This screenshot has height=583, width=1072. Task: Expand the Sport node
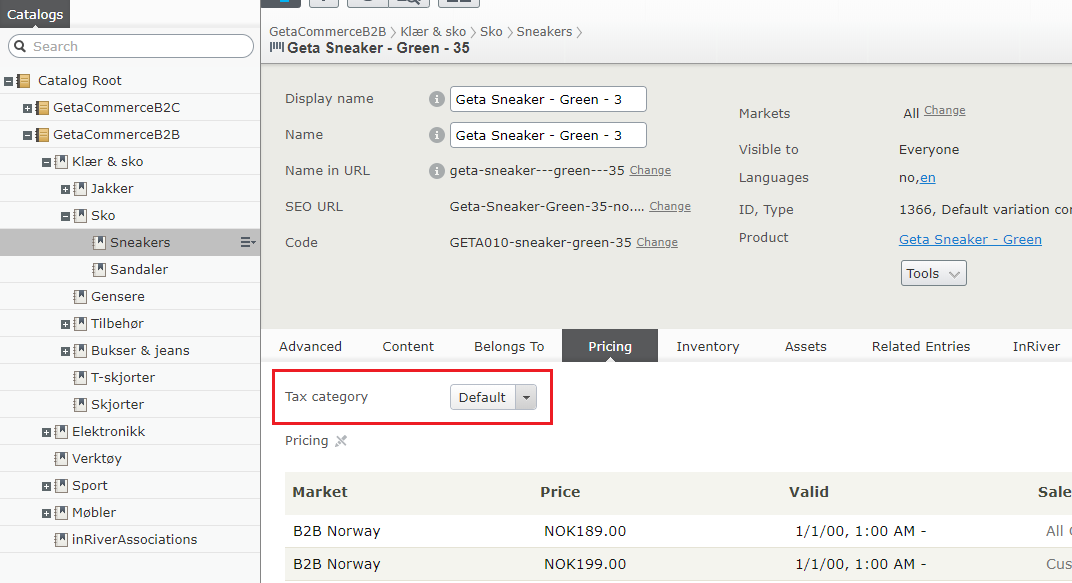coord(46,487)
